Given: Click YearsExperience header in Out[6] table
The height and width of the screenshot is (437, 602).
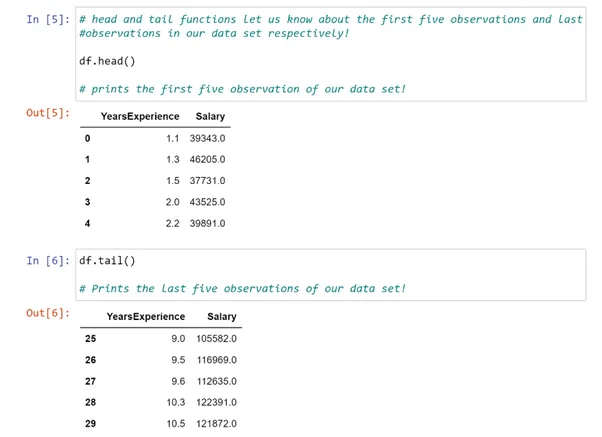Looking at the screenshot, I should coord(146,316).
